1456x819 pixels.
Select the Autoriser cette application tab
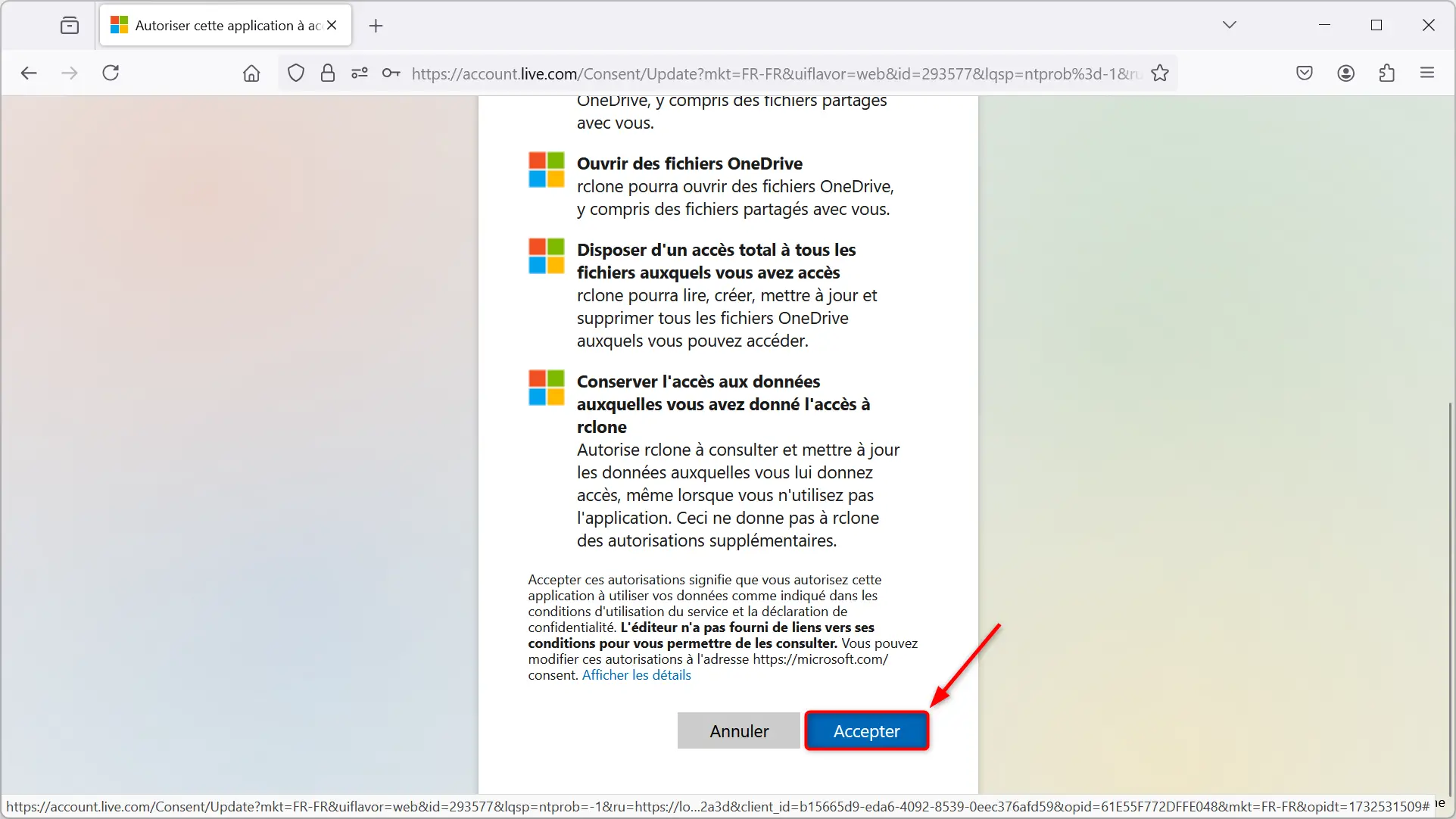click(225, 25)
